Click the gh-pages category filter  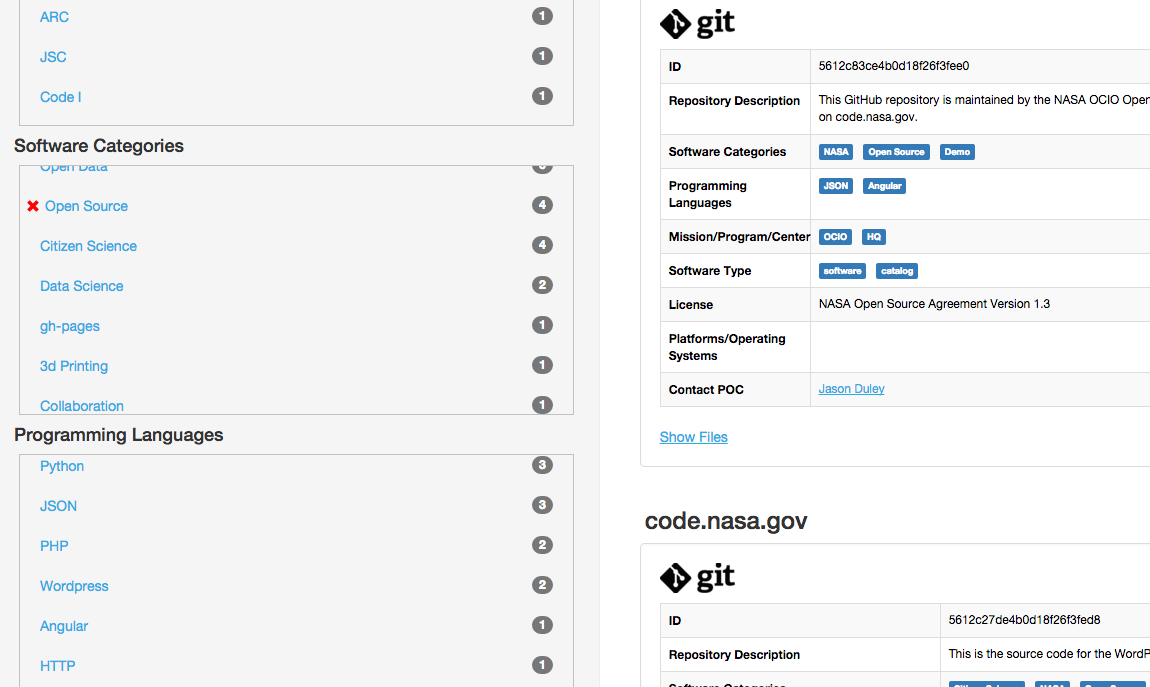coord(69,326)
